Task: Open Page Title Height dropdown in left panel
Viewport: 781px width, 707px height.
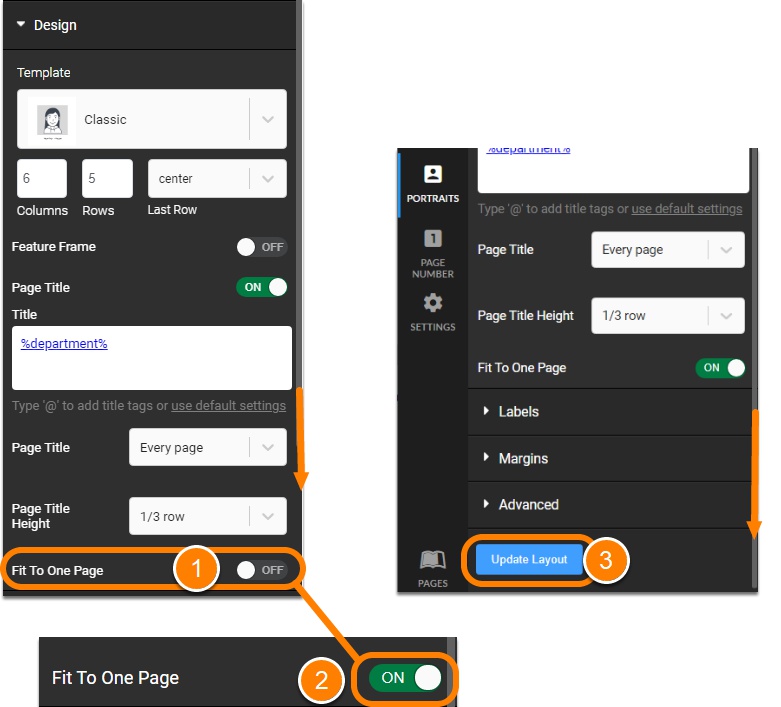Action: point(207,516)
